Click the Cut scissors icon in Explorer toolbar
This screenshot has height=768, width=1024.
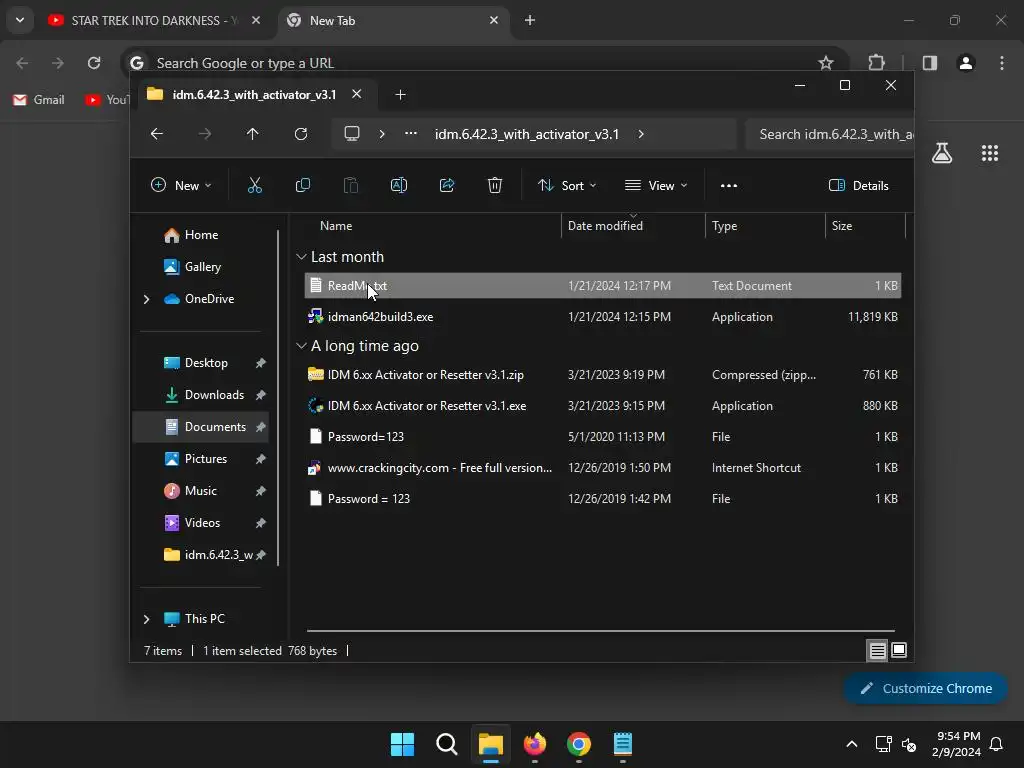pos(255,185)
